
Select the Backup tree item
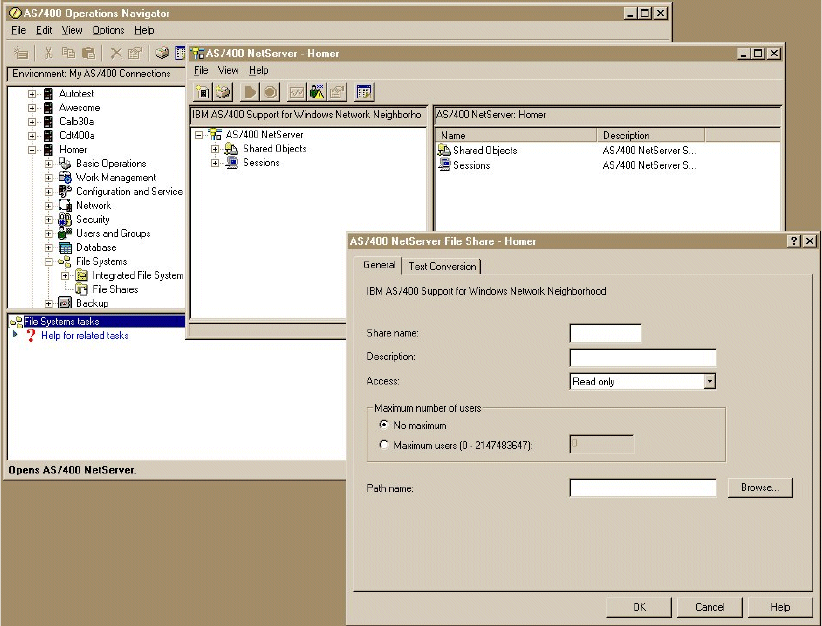(92, 304)
